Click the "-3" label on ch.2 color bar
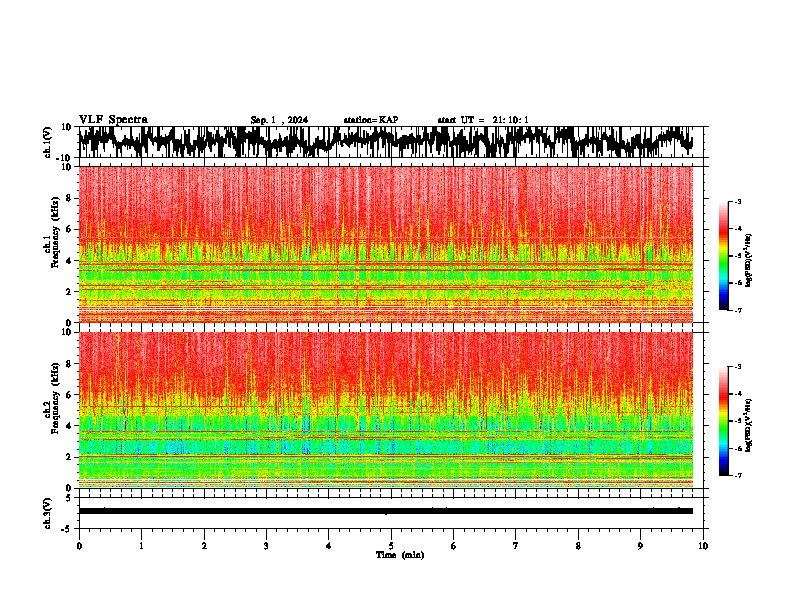 (737, 367)
